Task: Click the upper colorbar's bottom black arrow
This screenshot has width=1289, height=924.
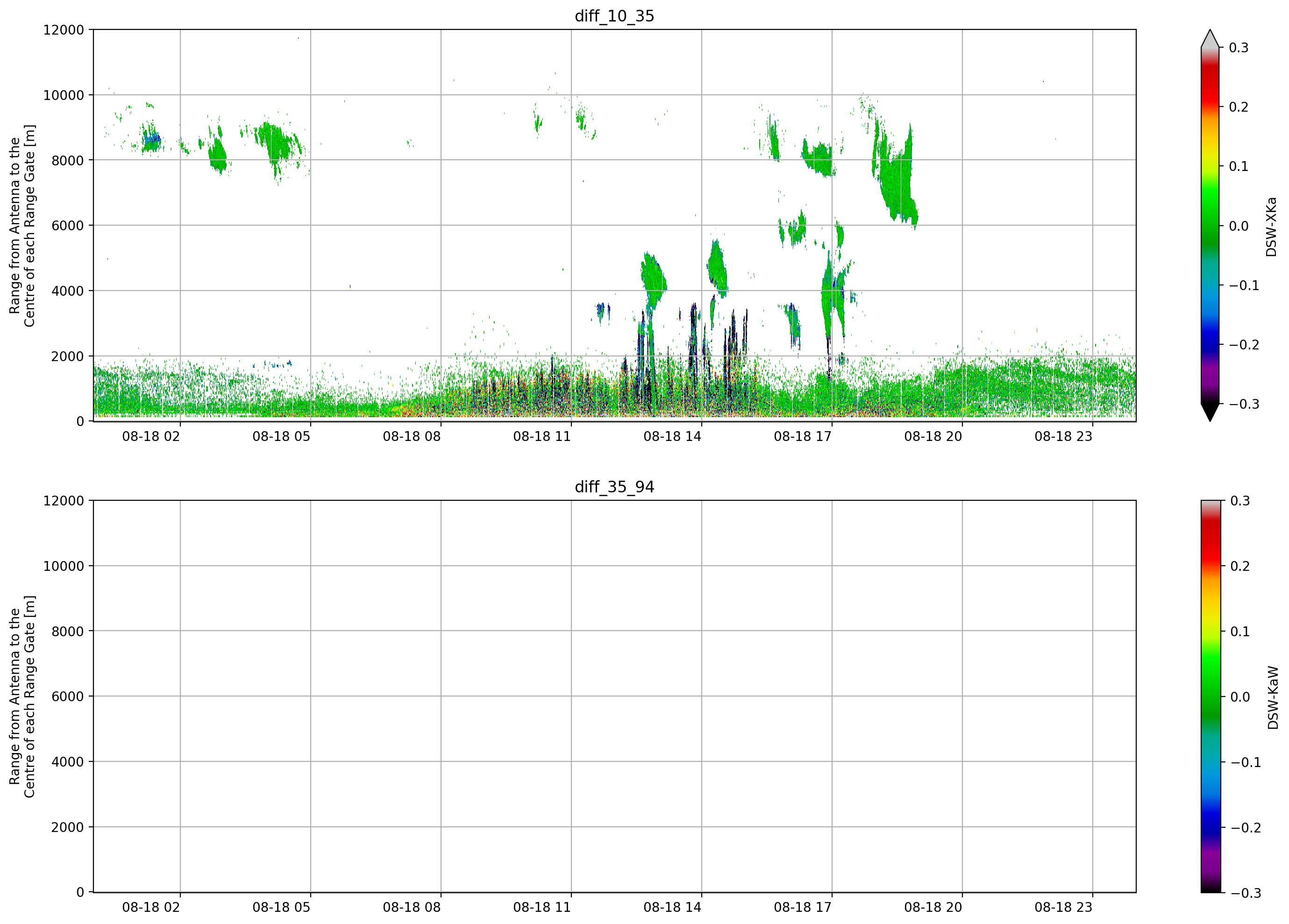Action: pyautogui.click(x=1210, y=412)
